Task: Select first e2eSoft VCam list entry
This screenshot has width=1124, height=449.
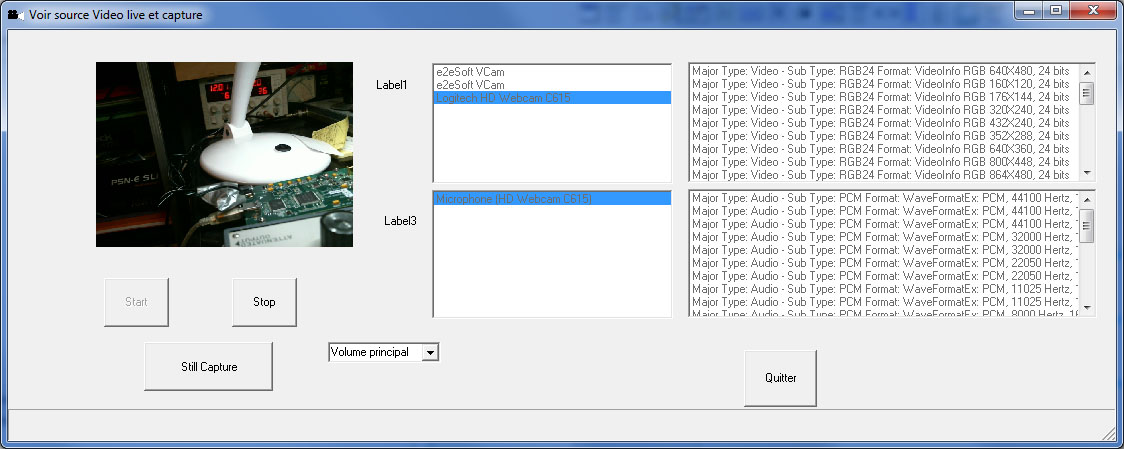Action: 552,72
